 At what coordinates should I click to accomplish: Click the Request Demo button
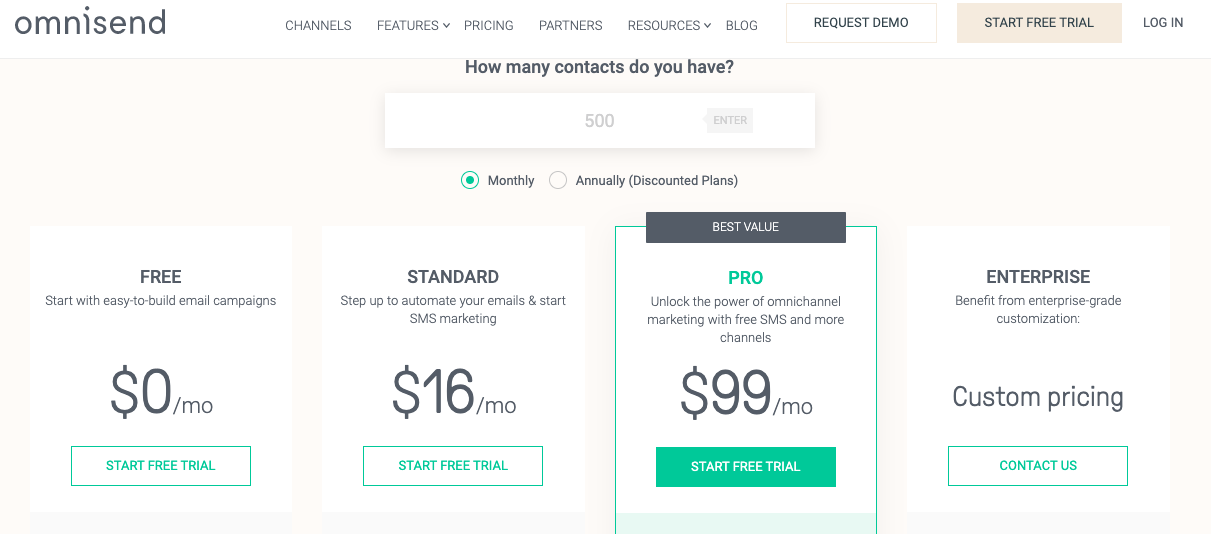point(861,23)
